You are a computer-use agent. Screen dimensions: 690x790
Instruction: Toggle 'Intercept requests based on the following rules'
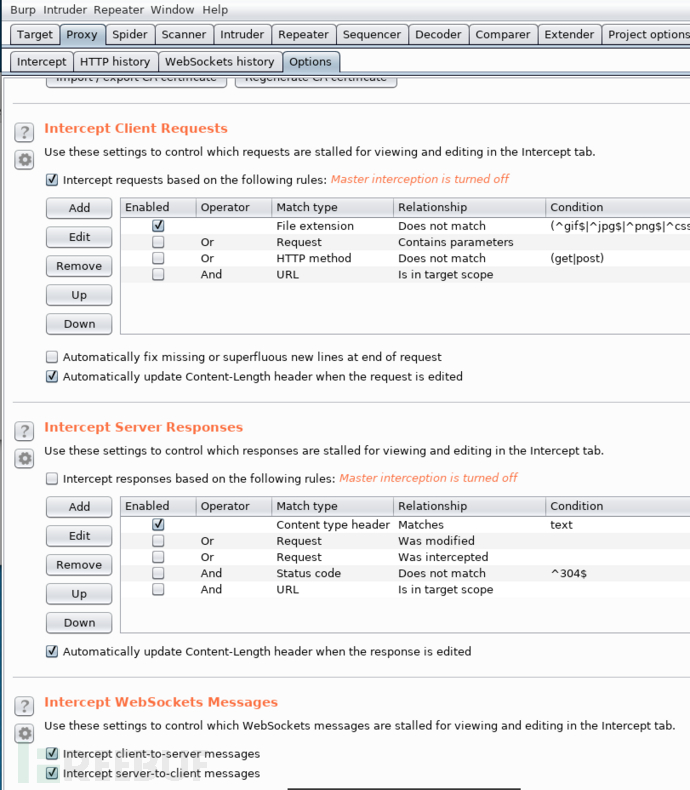click(52, 180)
